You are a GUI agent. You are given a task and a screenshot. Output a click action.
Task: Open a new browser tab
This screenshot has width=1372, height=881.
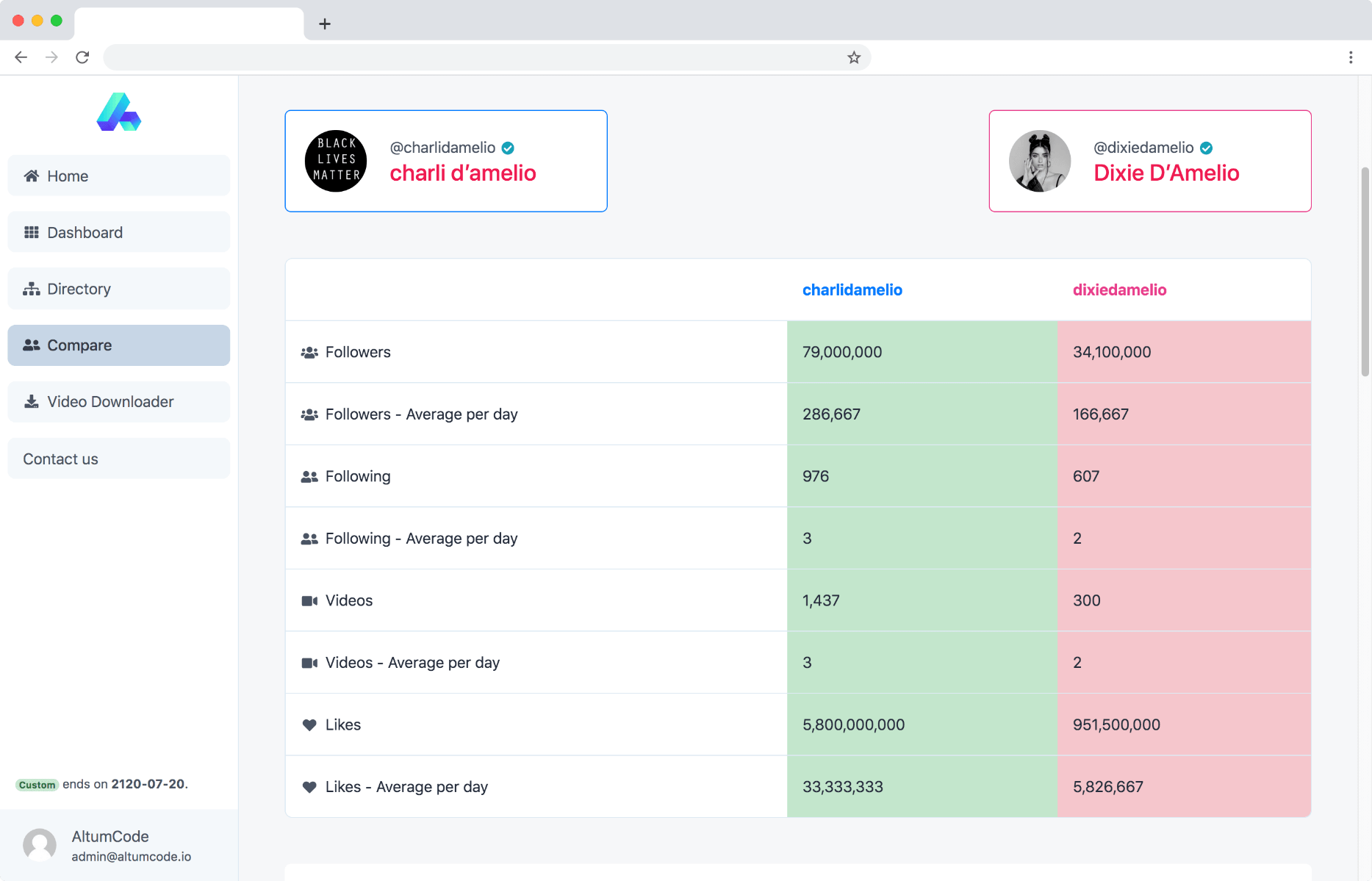[x=324, y=24]
